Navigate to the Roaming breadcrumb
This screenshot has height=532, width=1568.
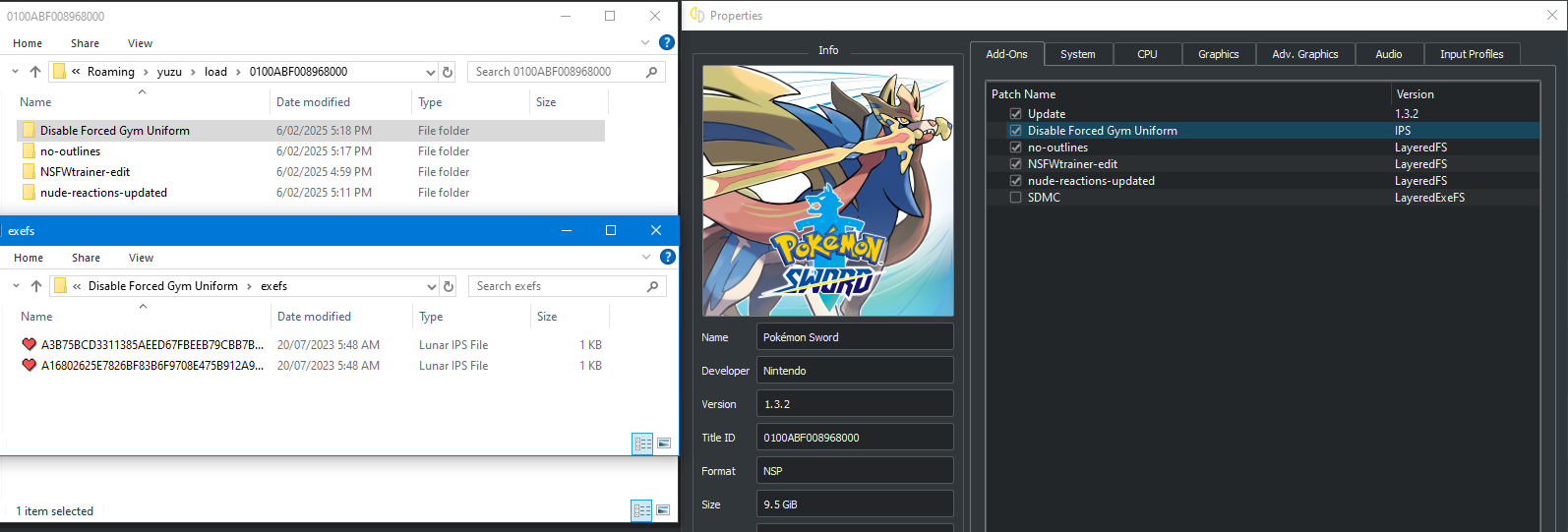[110, 72]
